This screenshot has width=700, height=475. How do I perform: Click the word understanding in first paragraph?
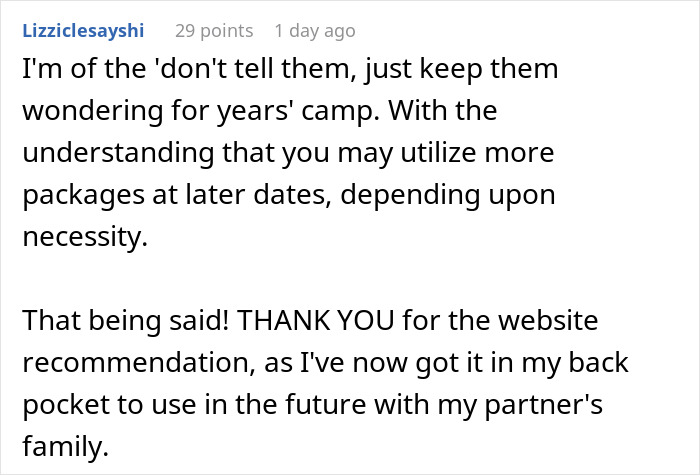[x=118, y=153]
